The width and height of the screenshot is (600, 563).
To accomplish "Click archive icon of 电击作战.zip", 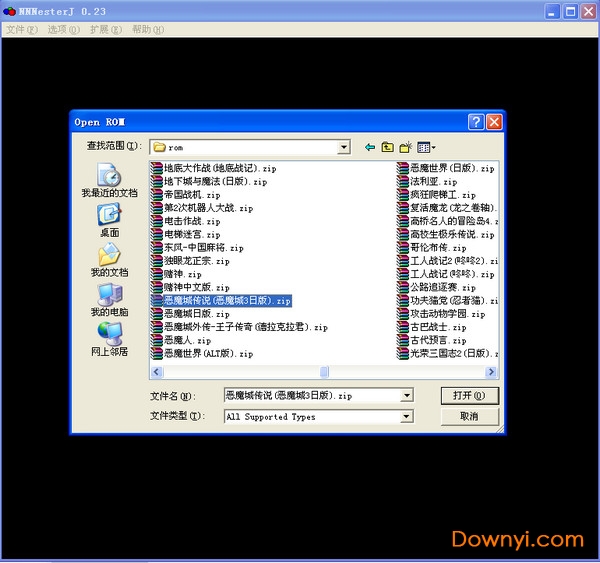I will [157, 221].
